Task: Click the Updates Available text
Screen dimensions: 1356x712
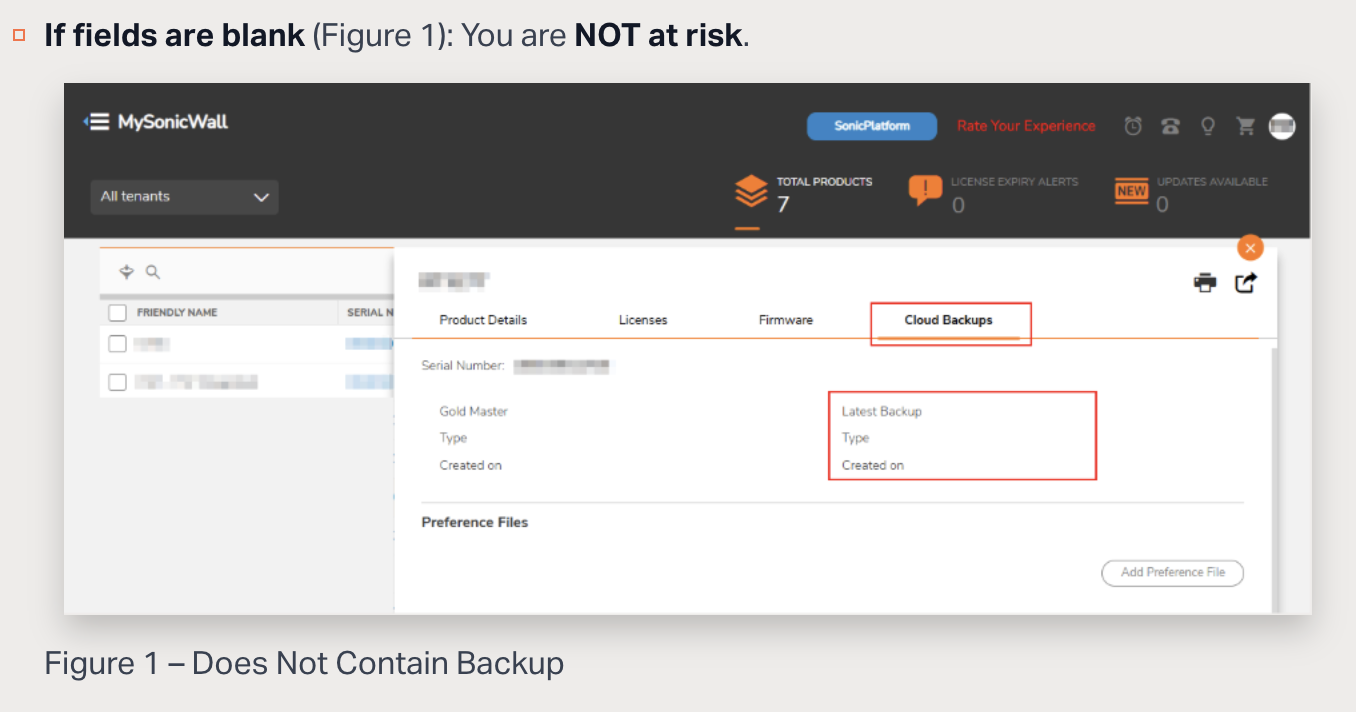Action: coord(1212,182)
